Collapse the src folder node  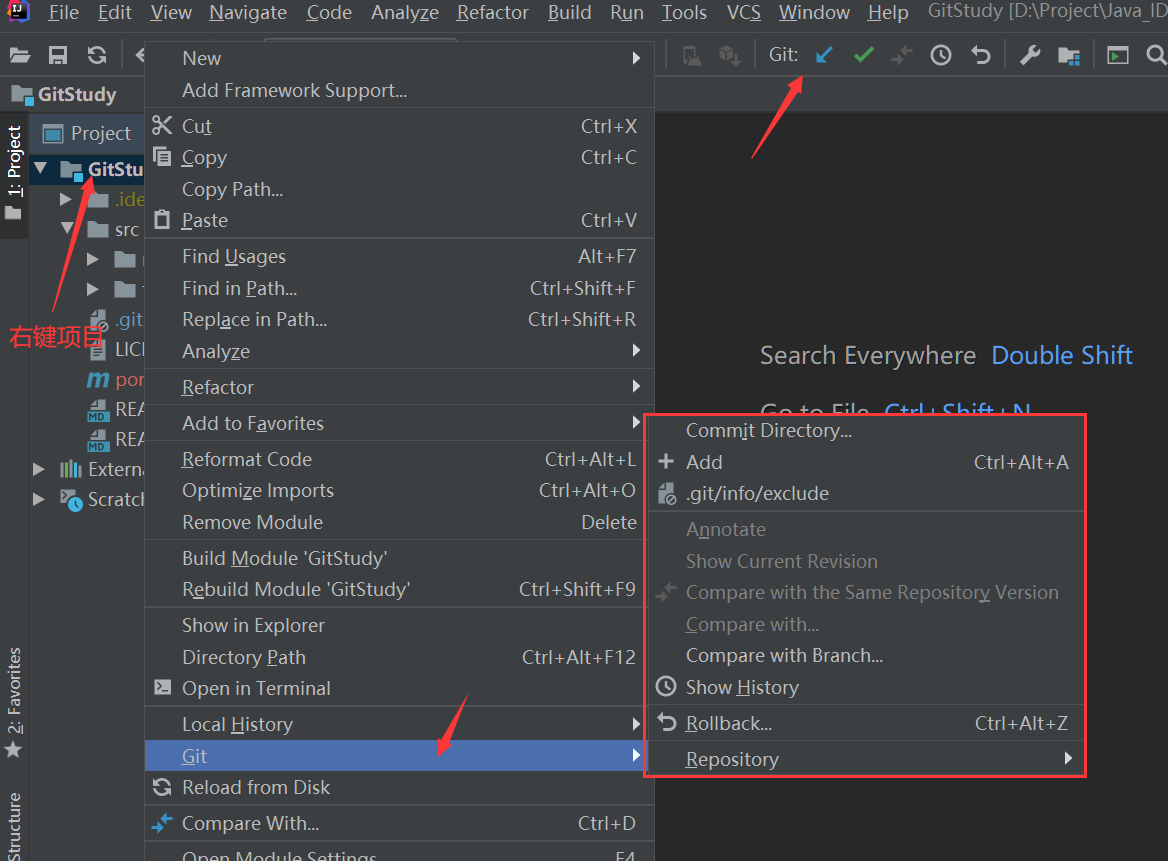click(67, 228)
